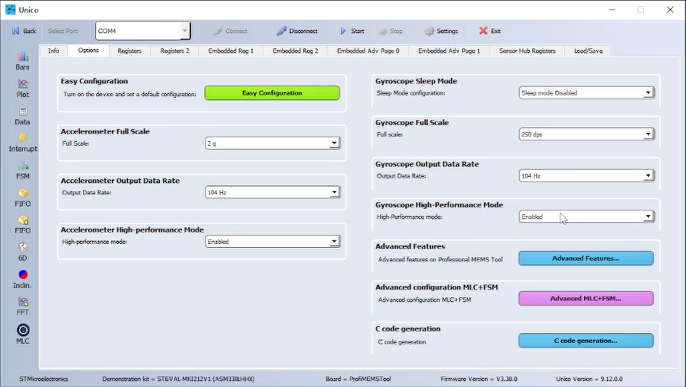This screenshot has width=686, height=387.
Task: Open the Accelerometer Full Scale dropdown
Action: click(273, 143)
